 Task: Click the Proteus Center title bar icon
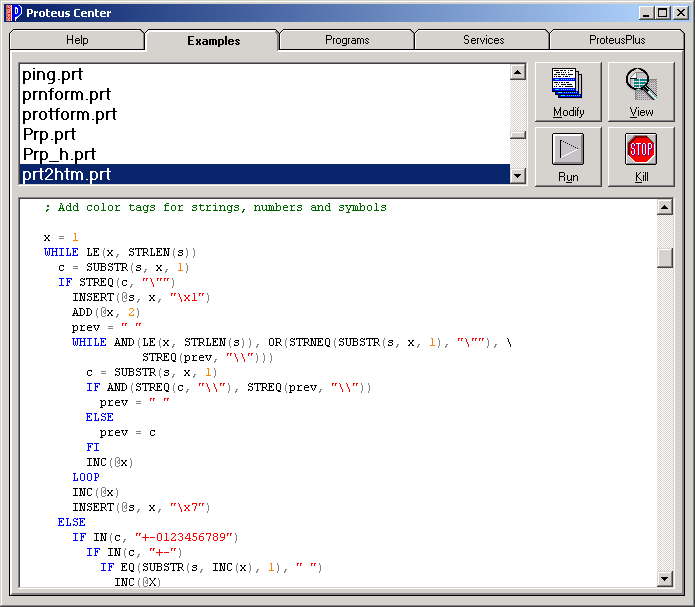[13, 12]
